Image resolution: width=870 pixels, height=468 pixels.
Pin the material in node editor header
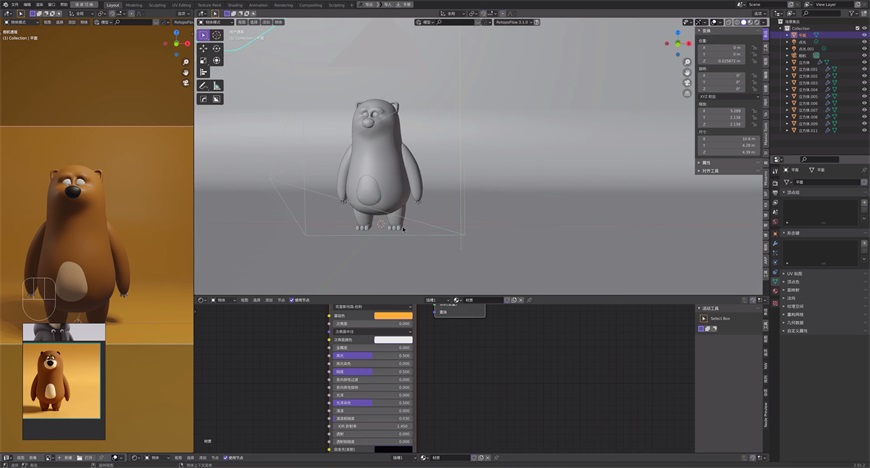point(529,300)
